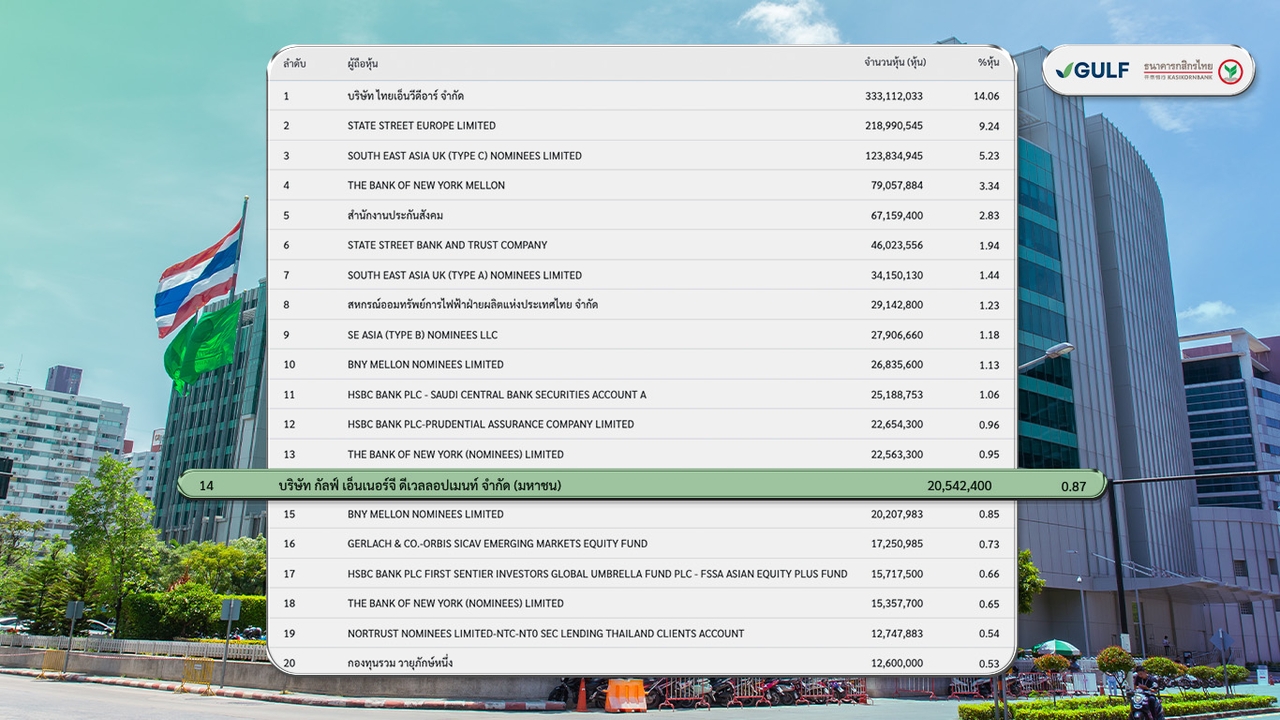Viewport: 1280px width, 720px height.
Task: Select SOUTH EAST ASIA UK (TYPE C) NOMINEES
Action: pos(642,156)
